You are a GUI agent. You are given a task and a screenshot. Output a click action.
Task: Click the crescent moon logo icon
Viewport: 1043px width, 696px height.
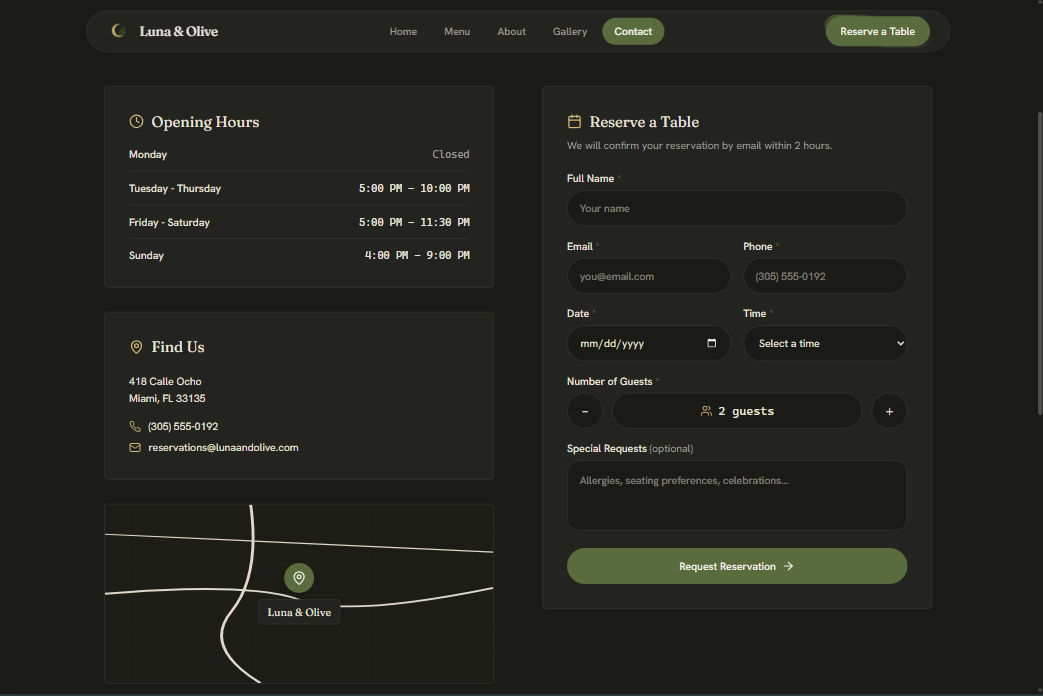[x=118, y=31]
